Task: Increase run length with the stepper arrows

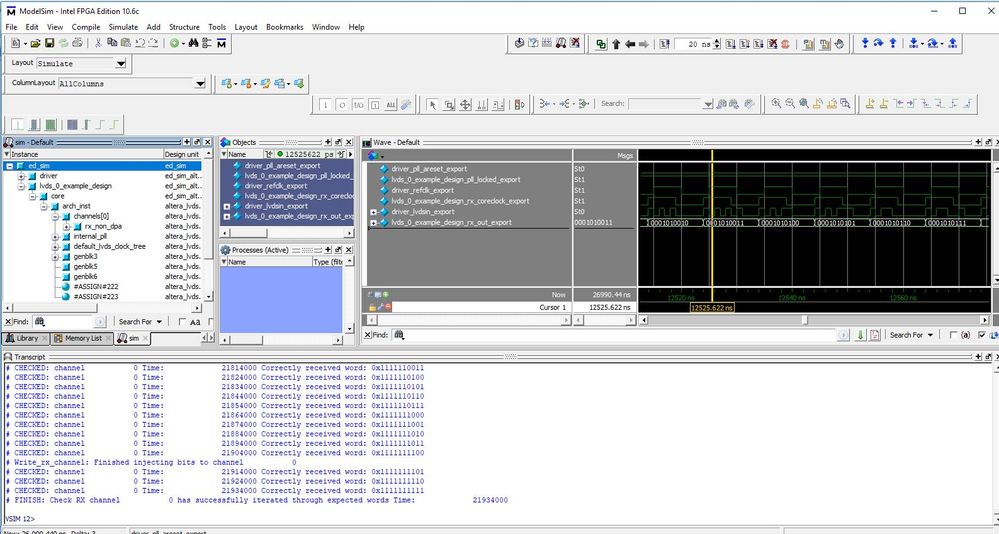Action: point(717,41)
